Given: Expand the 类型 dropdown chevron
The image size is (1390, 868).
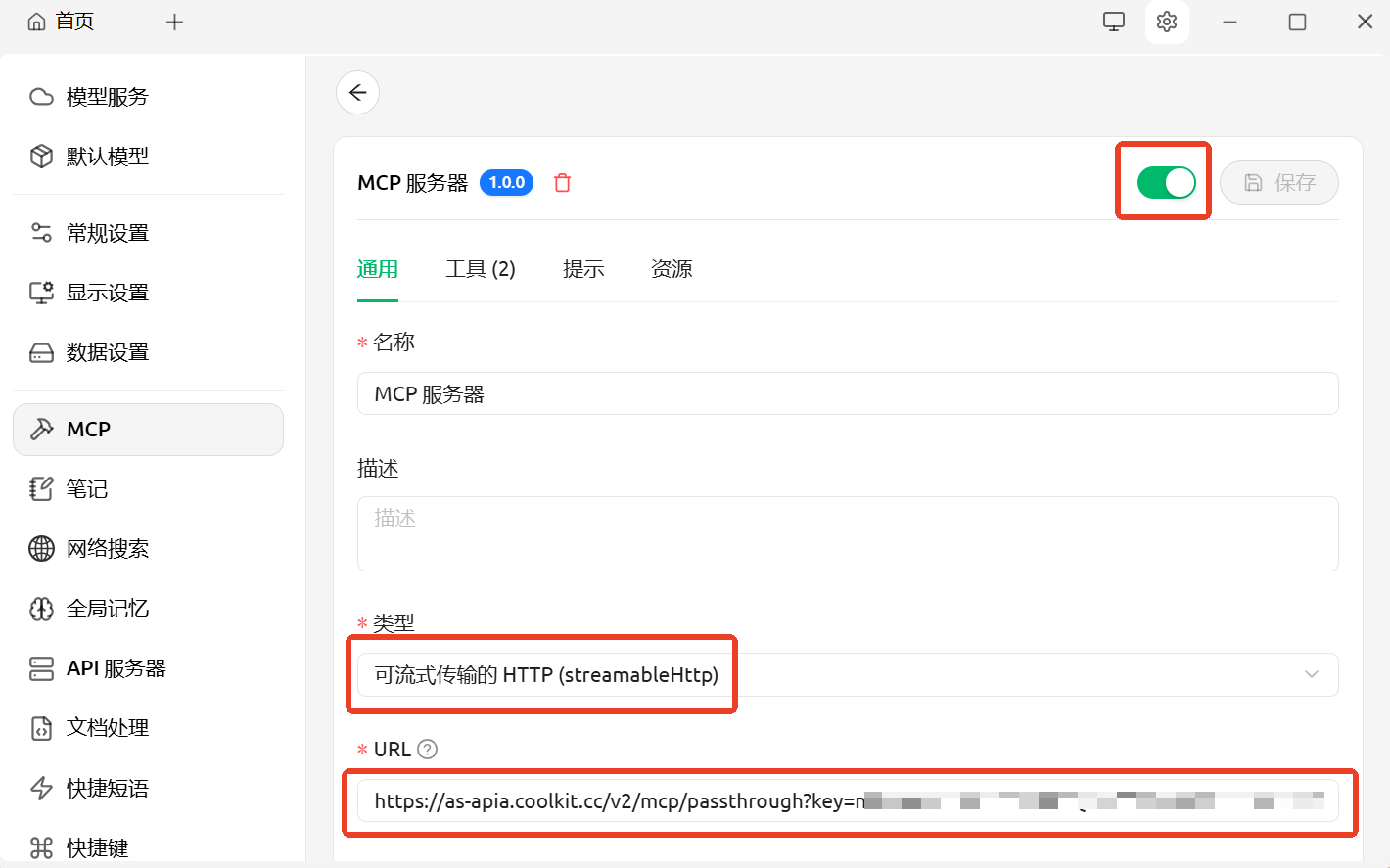Looking at the screenshot, I should pos(1311,674).
